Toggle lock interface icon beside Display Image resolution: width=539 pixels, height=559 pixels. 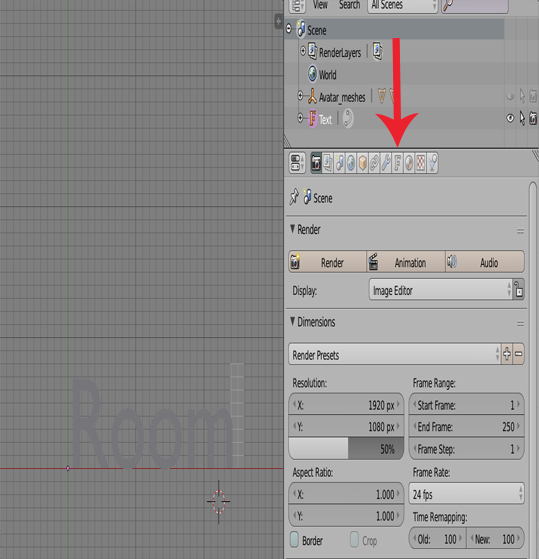click(x=519, y=290)
